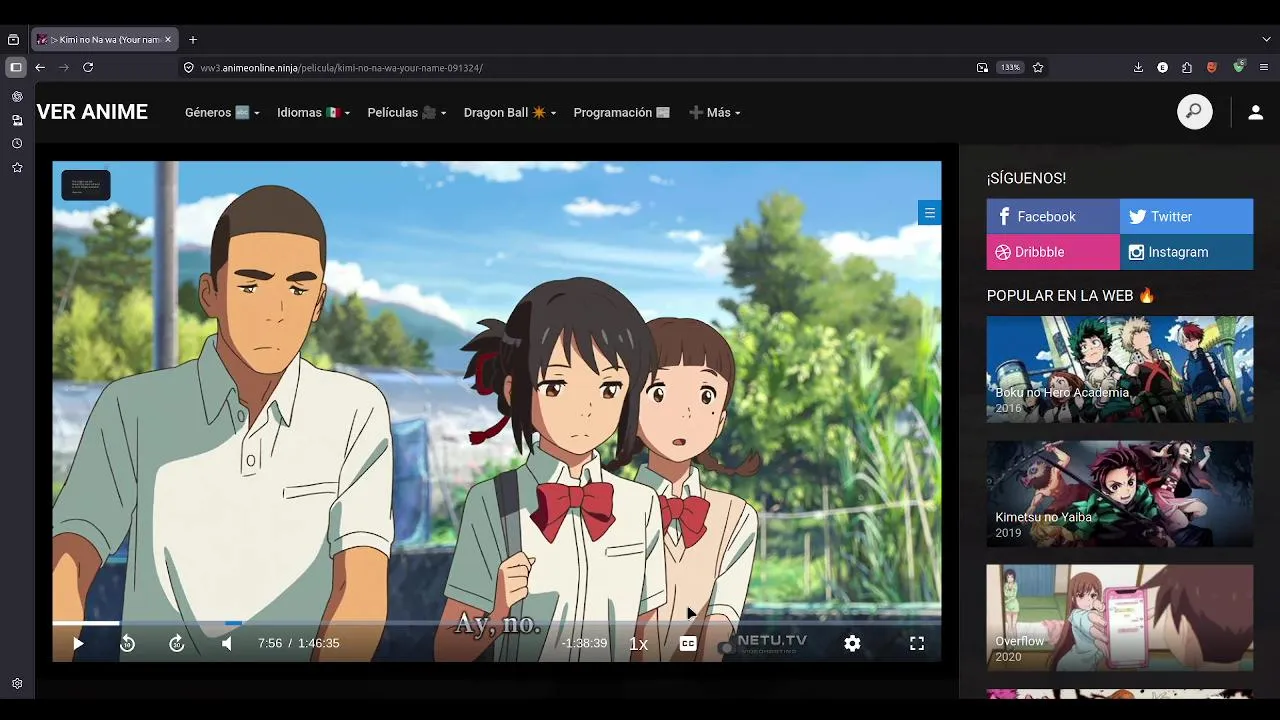Open the Dribbble social button

tap(1053, 252)
